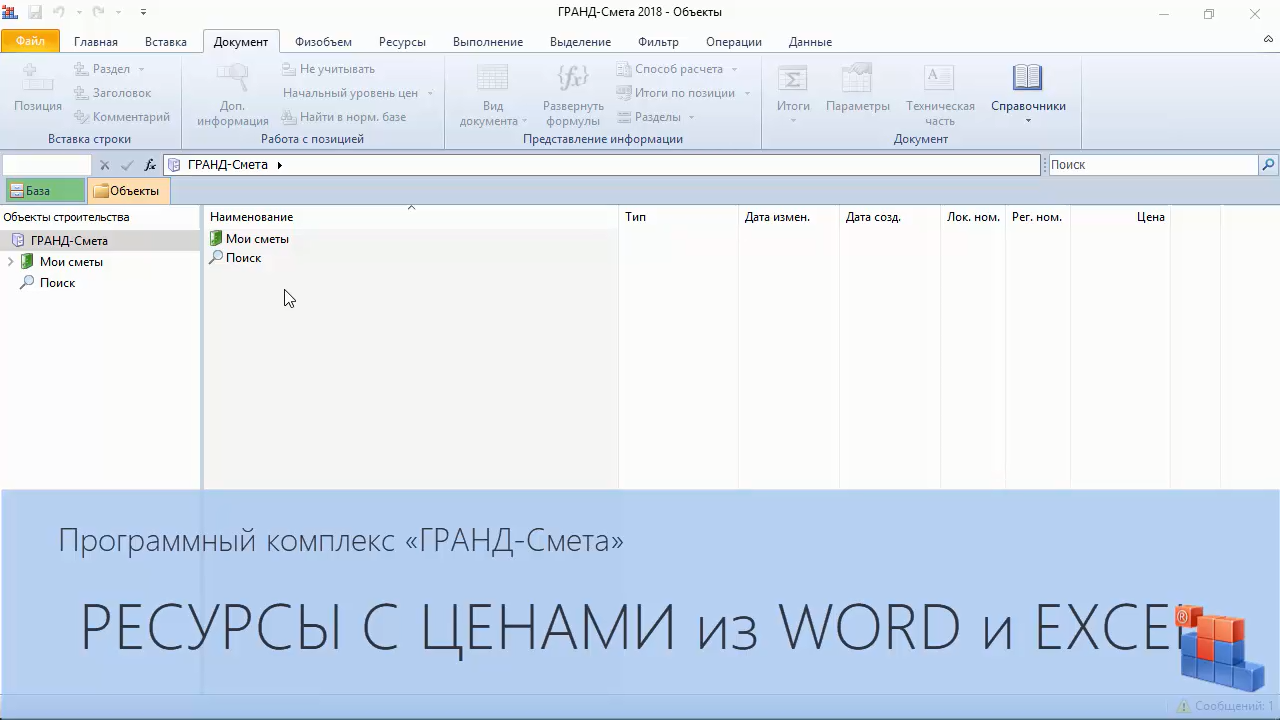Click the empty name box left of fx
The height and width of the screenshot is (720, 1280).
[x=47, y=165]
